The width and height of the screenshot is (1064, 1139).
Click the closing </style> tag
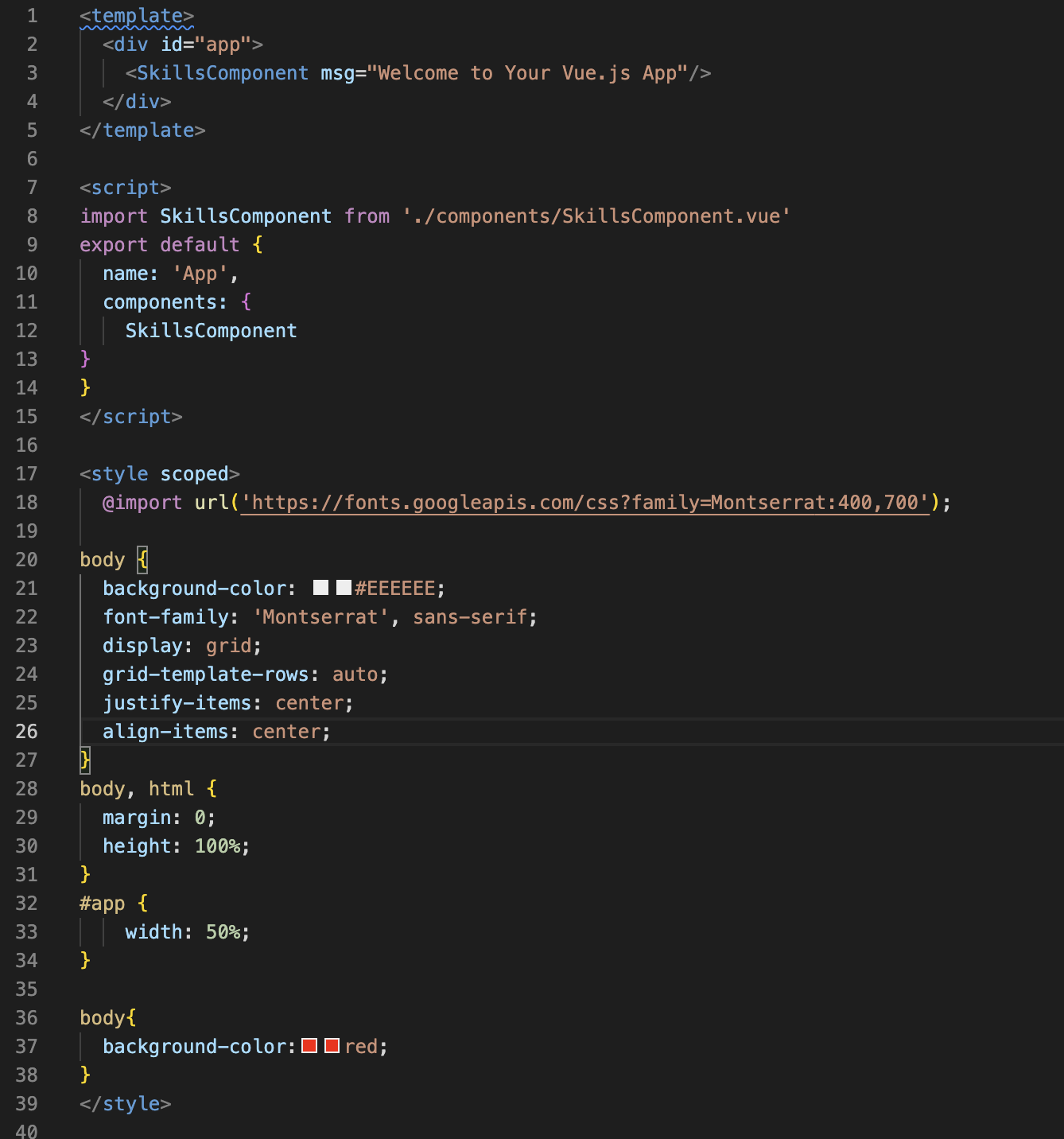126,1104
